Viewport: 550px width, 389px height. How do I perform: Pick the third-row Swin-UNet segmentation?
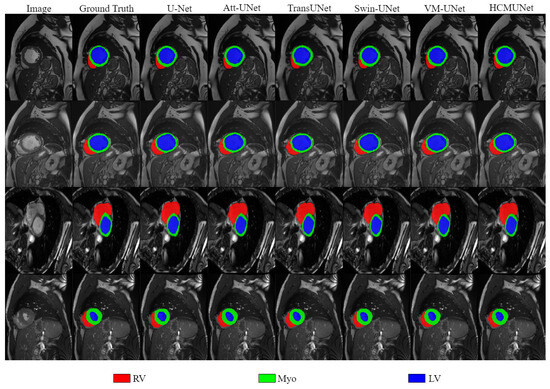tap(377, 230)
